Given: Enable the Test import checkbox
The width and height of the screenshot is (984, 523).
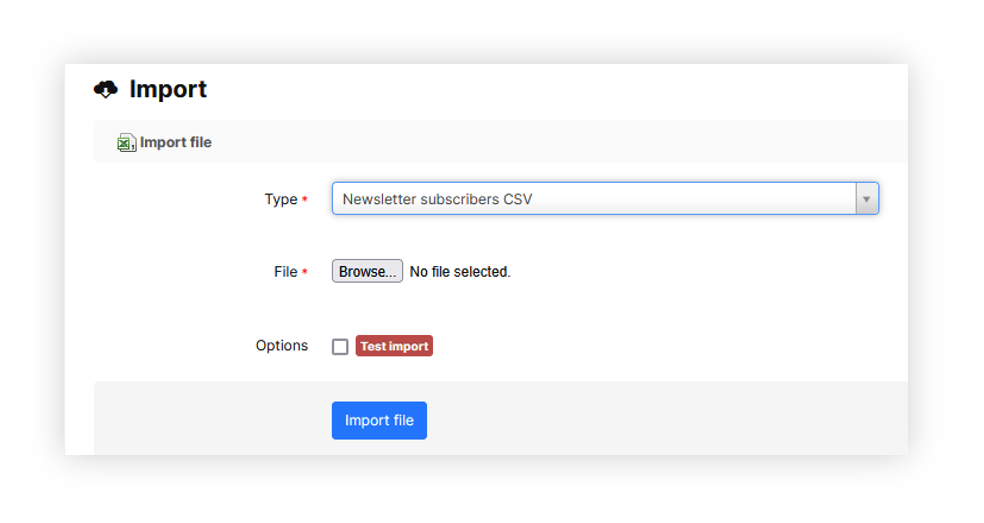Looking at the screenshot, I should tap(340, 347).
